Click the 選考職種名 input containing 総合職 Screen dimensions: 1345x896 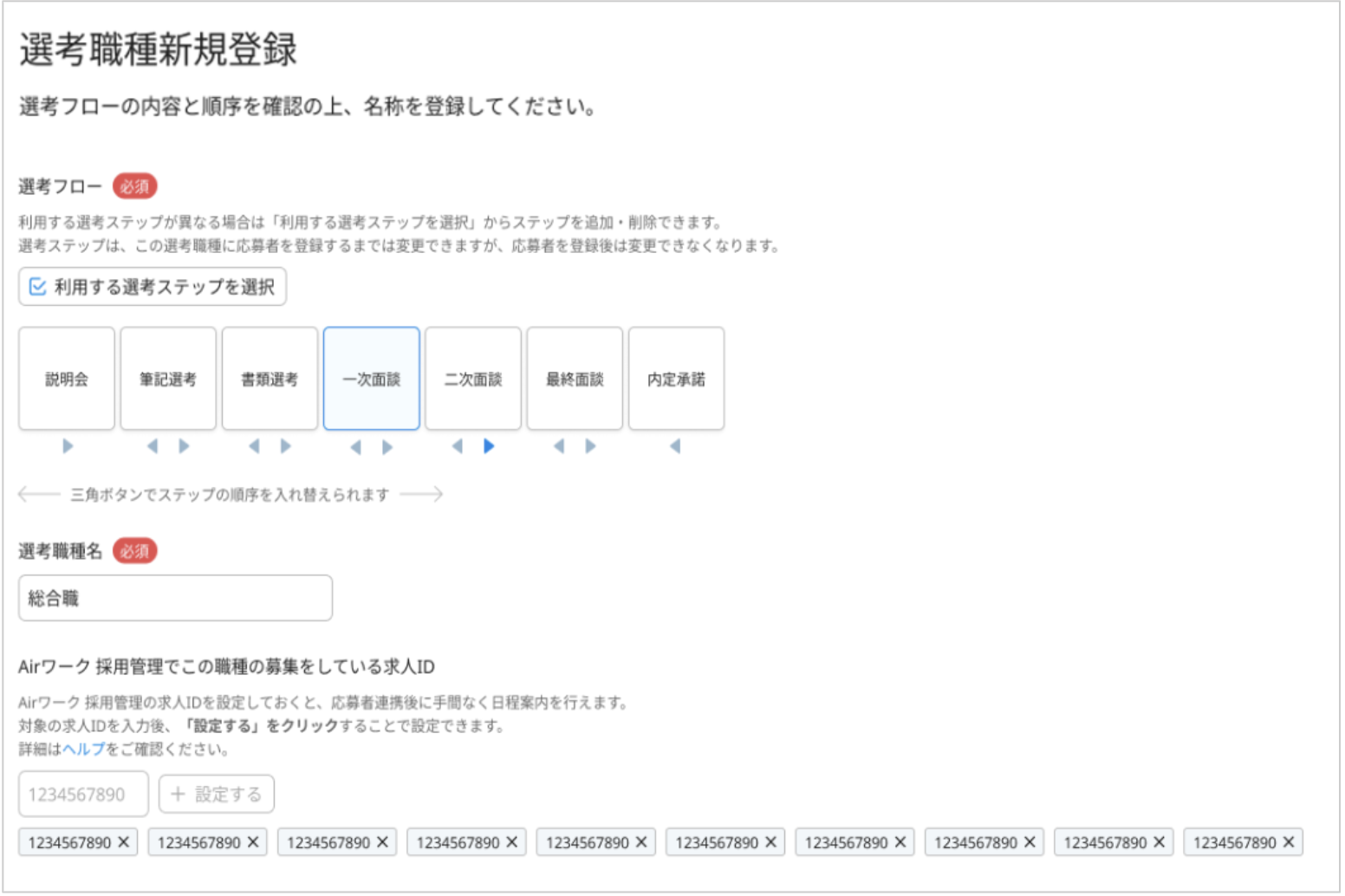[x=175, y=598]
